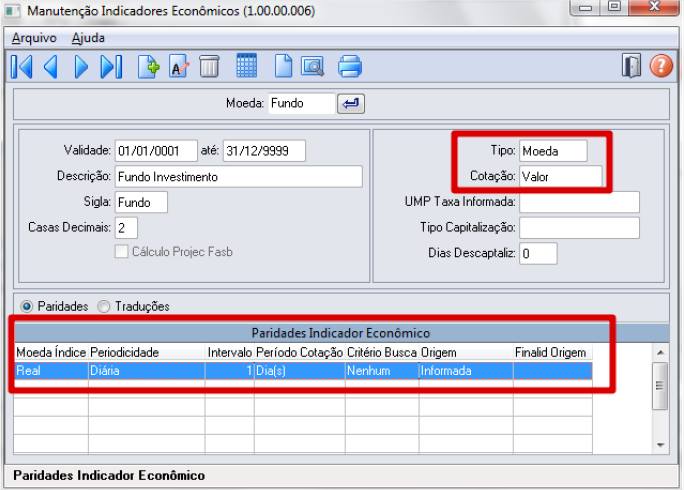The image size is (684, 490).
Task: Select the Informada cell in grid
Action: [466, 371]
